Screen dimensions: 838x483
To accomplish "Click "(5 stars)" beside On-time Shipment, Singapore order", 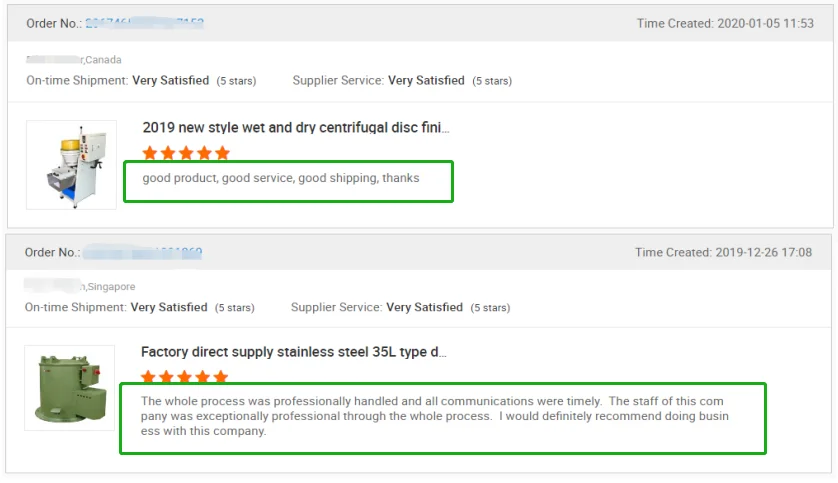I will [x=235, y=308].
